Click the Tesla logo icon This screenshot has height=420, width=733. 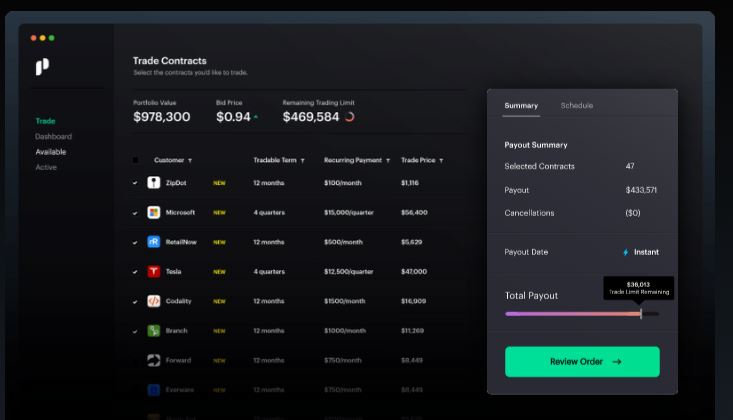154,272
